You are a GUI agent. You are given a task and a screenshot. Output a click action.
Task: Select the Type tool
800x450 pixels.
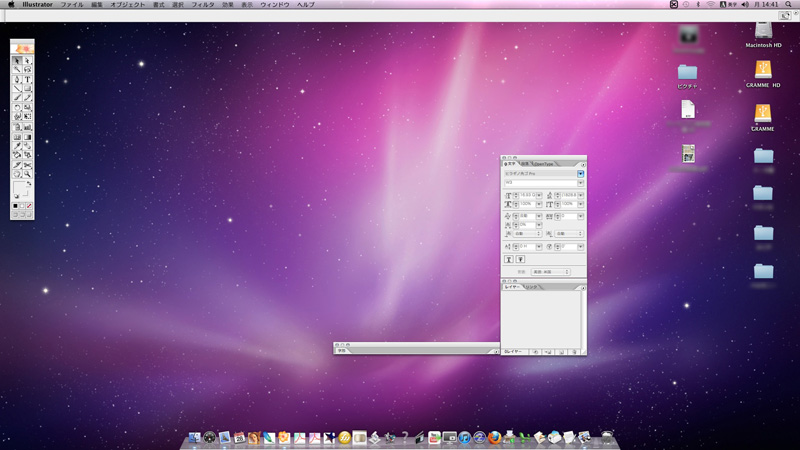point(27,80)
